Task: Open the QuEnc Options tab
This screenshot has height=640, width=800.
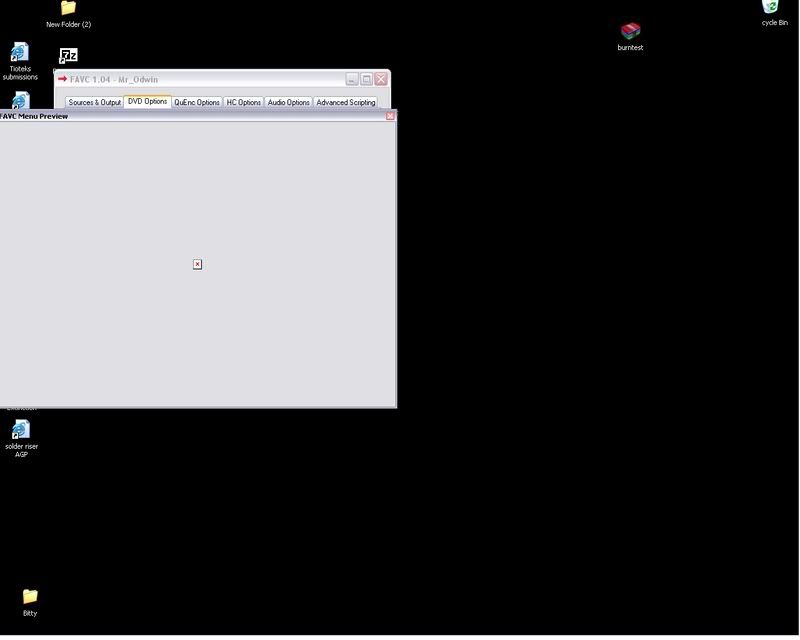Action: 196,102
